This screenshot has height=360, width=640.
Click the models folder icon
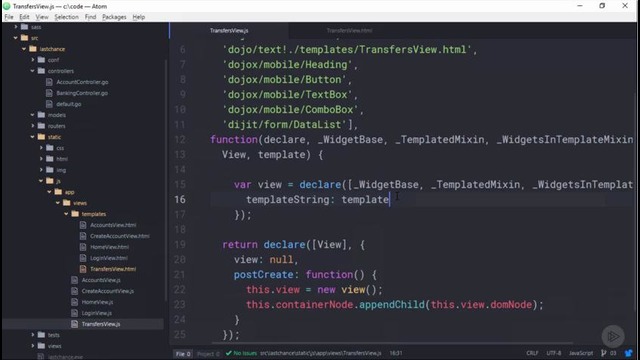[x=41, y=115]
